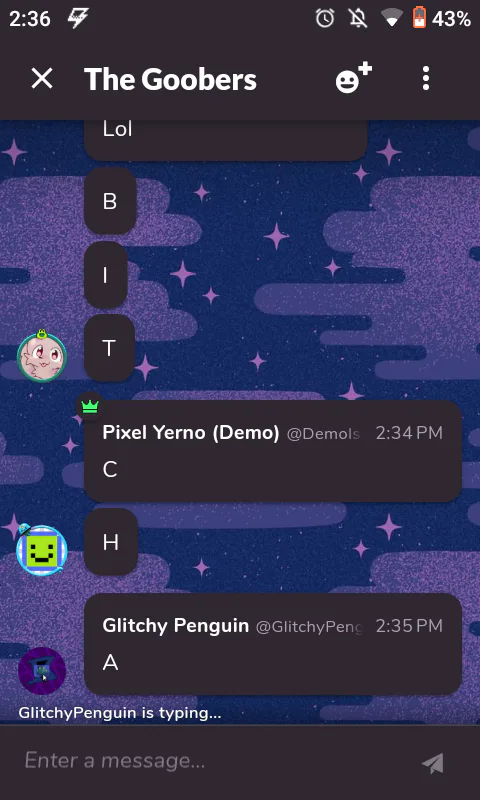Open the pink creature user avatar
This screenshot has width=480, height=800.
pos(41,356)
